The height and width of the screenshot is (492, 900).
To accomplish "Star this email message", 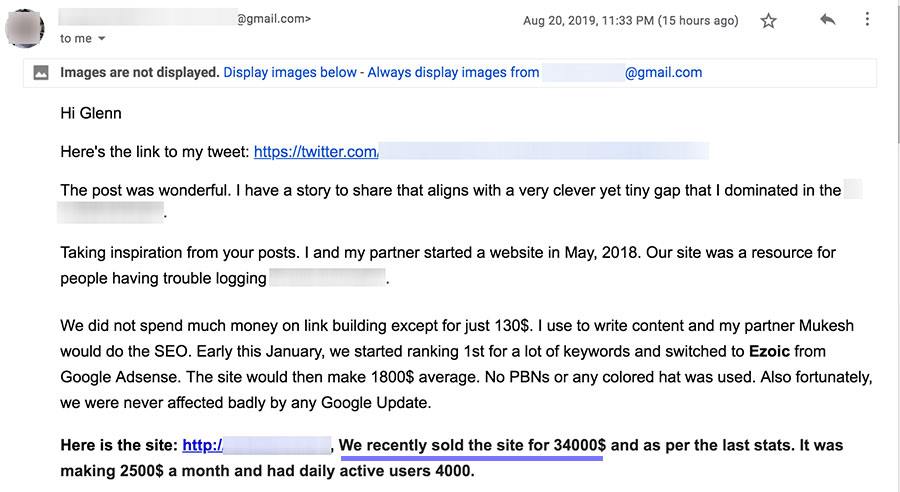I will [x=768, y=21].
